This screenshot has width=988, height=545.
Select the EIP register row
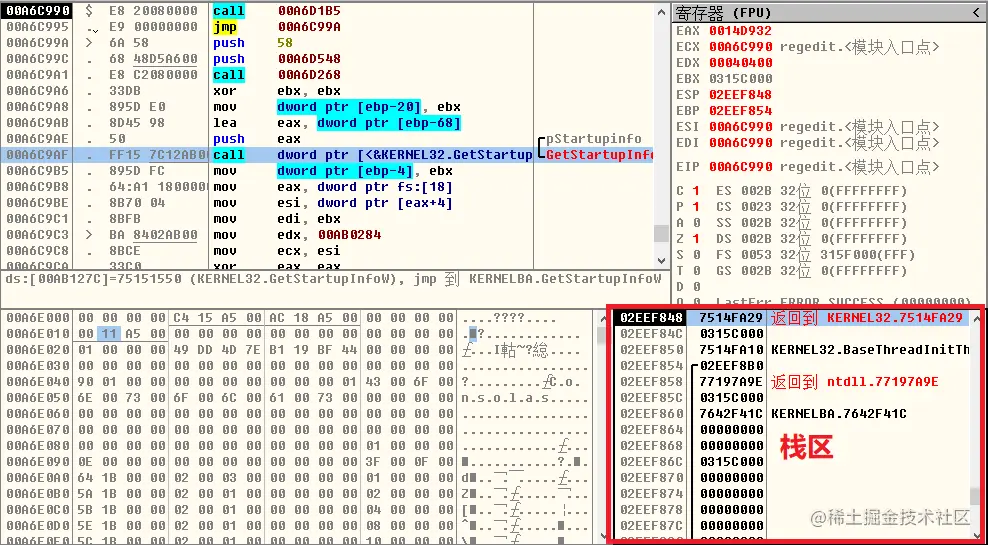click(x=808, y=167)
